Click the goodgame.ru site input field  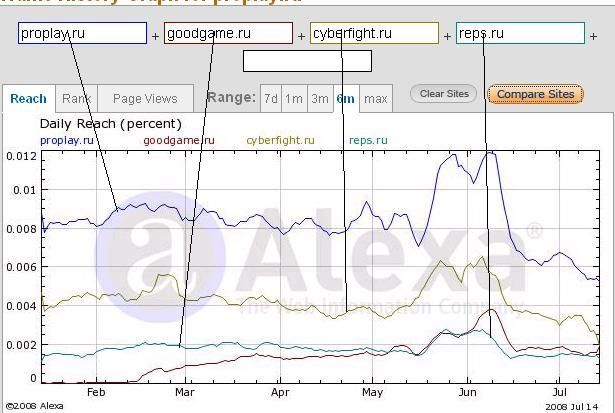click(228, 33)
